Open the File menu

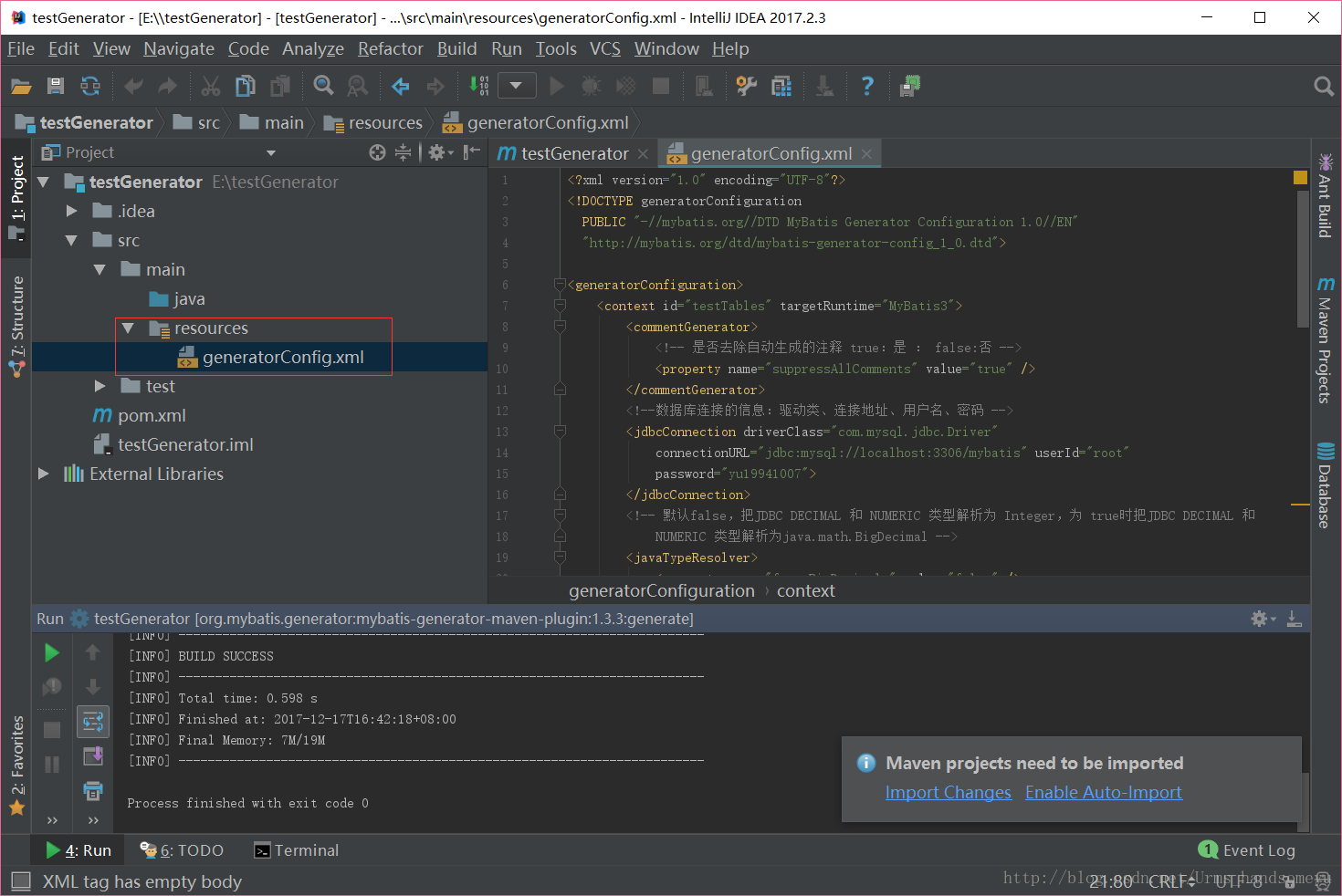tap(20, 48)
